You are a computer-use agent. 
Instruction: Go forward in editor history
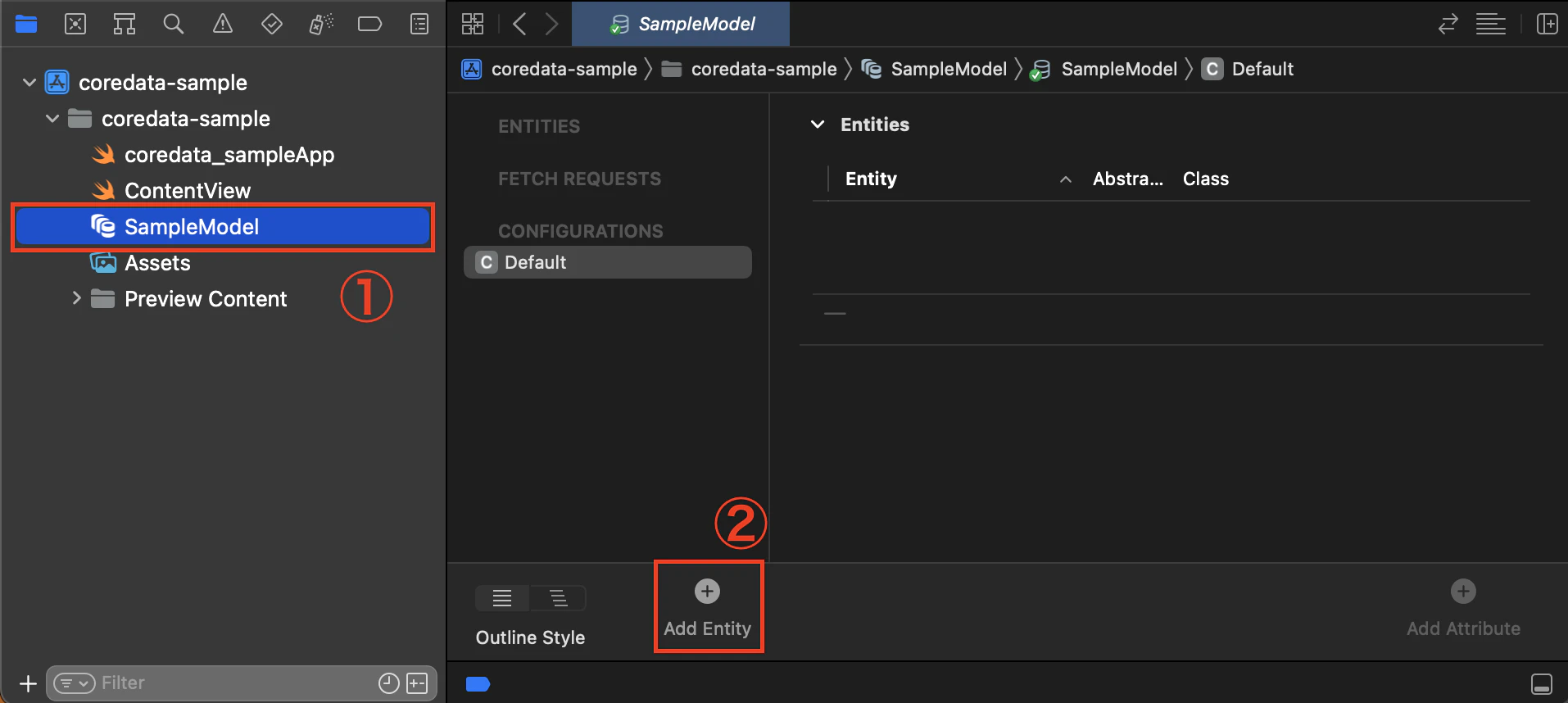[x=552, y=24]
